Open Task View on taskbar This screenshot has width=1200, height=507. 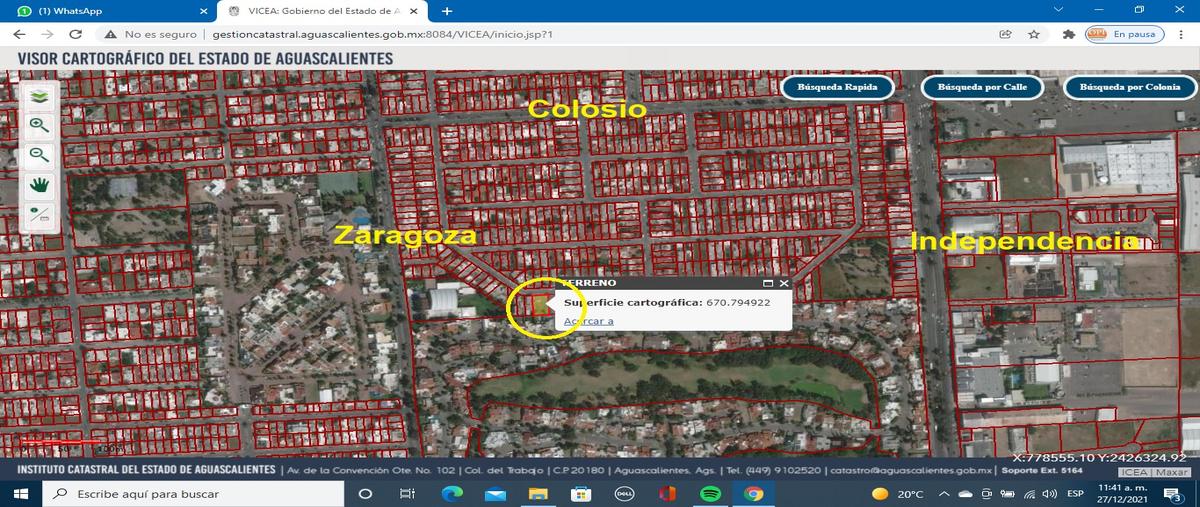407,494
